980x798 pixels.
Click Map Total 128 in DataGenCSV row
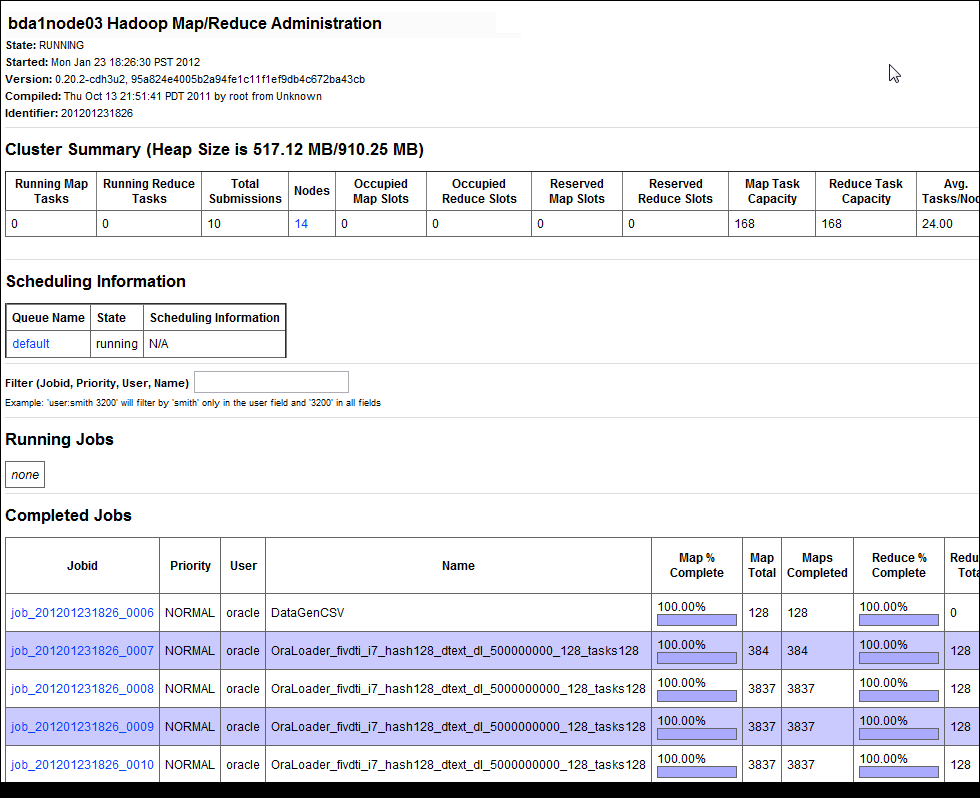(758, 612)
